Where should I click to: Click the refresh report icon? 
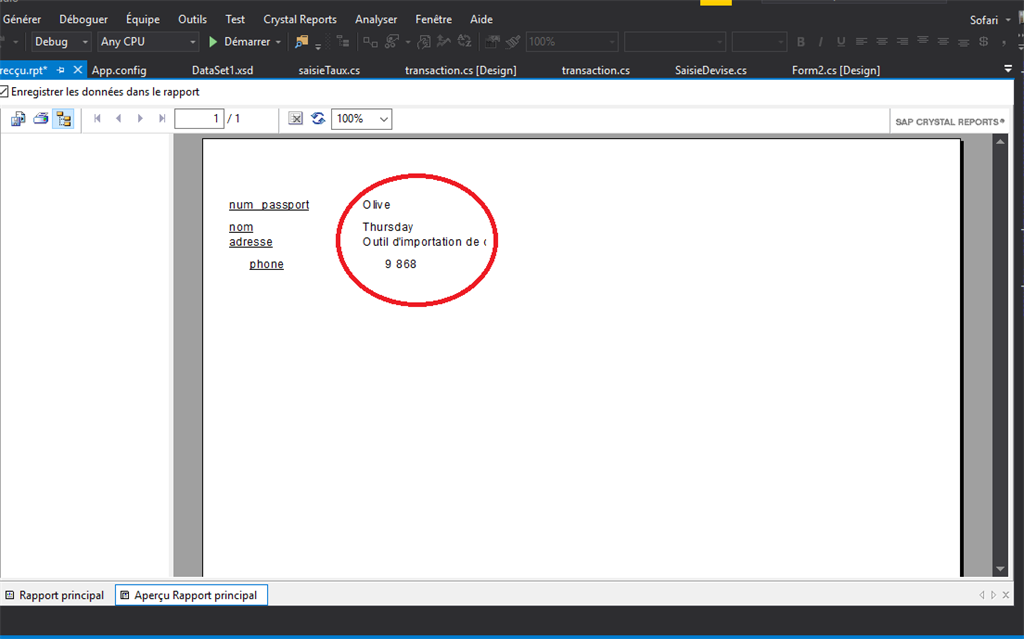[318, 119]
